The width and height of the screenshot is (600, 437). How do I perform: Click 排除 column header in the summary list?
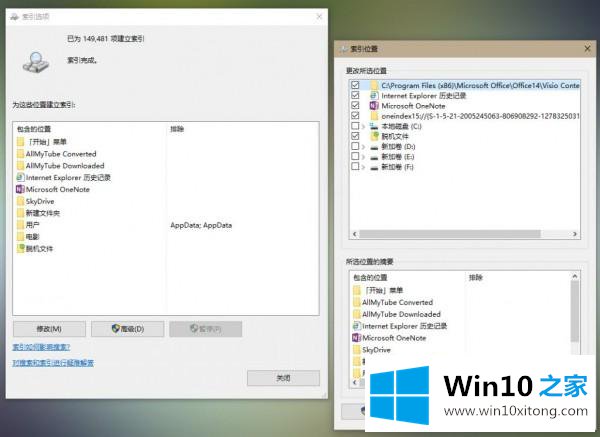476,277
